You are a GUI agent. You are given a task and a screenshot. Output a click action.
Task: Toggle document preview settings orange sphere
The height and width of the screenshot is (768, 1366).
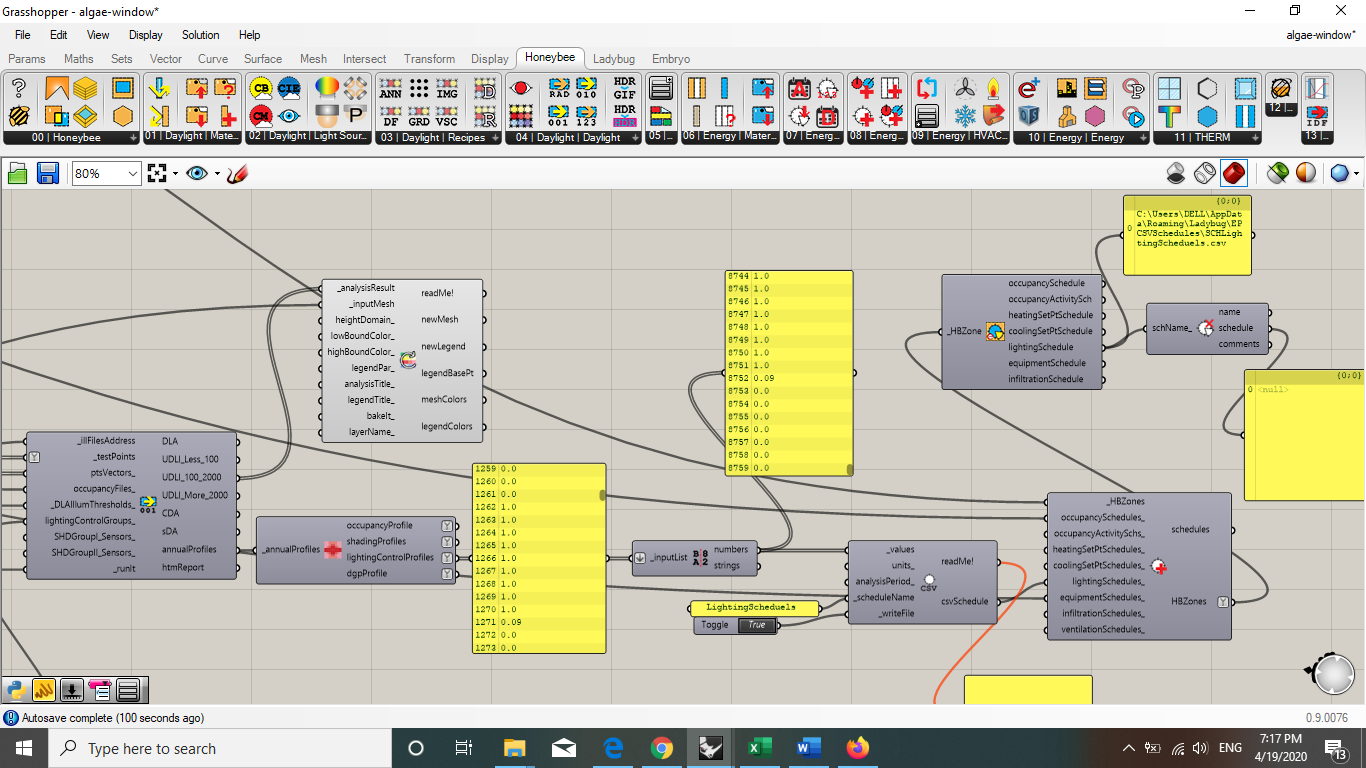coord(1306,173)
